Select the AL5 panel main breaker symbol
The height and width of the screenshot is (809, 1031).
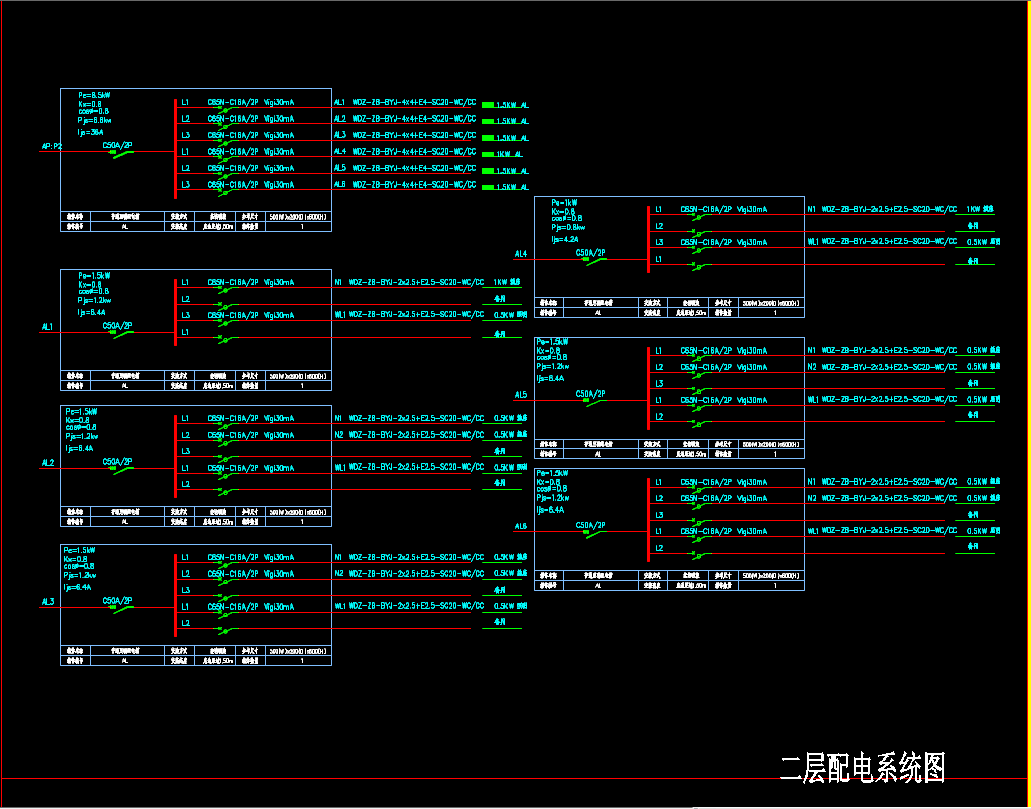click(x=596, y=401)
